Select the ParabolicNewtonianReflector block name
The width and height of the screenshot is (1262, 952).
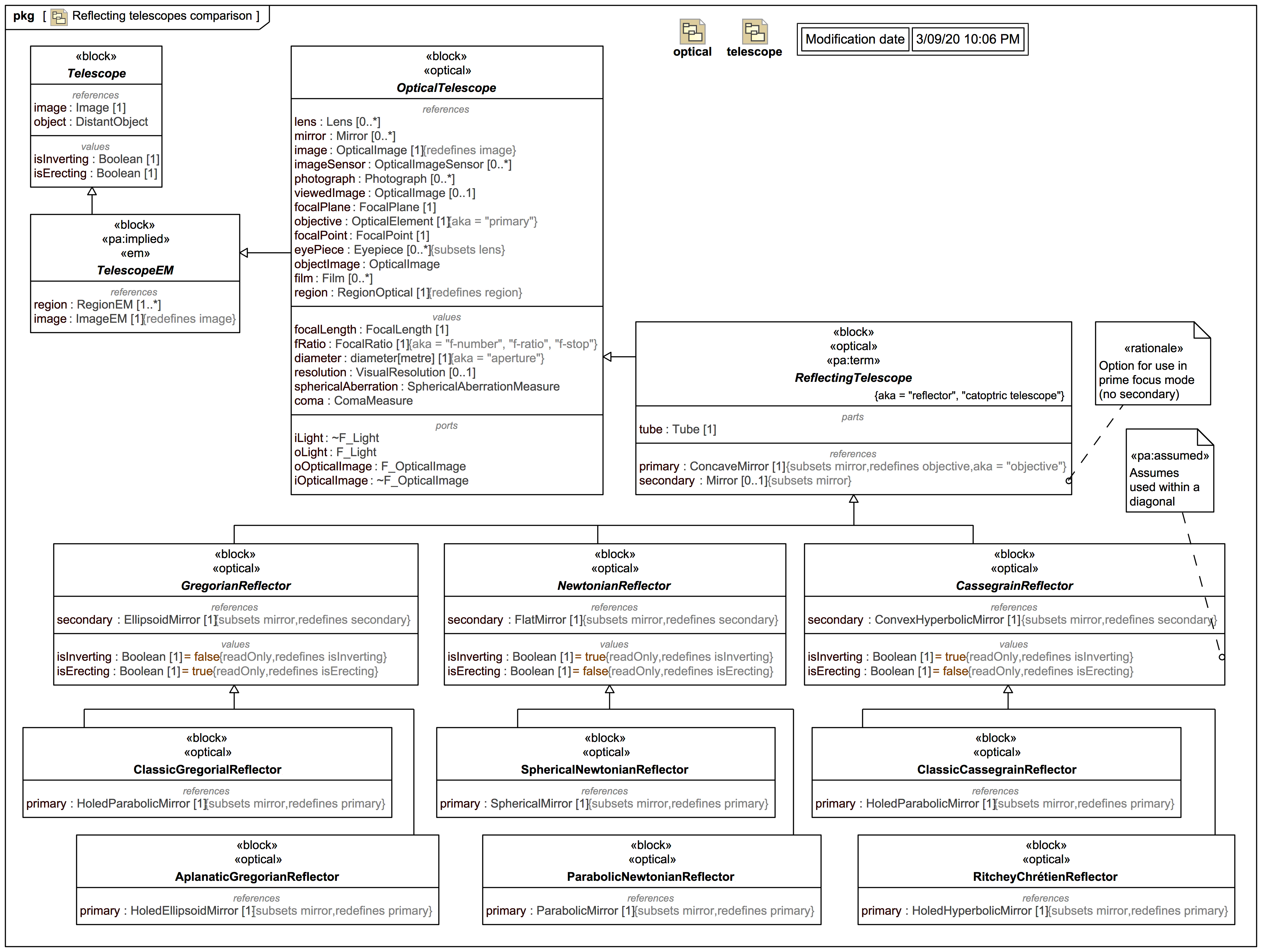click(650, 877)
